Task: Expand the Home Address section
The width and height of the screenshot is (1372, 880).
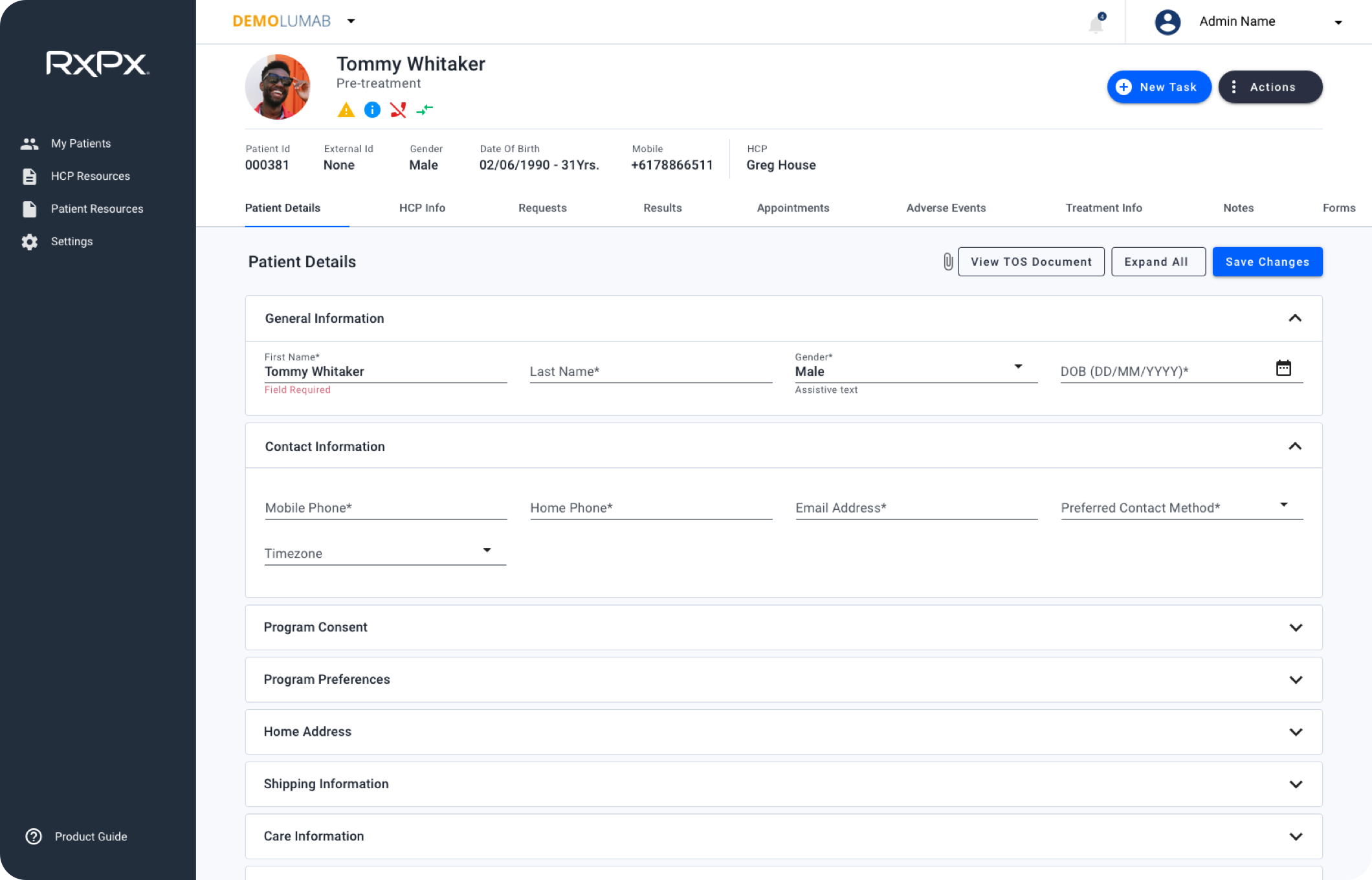Action: tap(1295, 732)
